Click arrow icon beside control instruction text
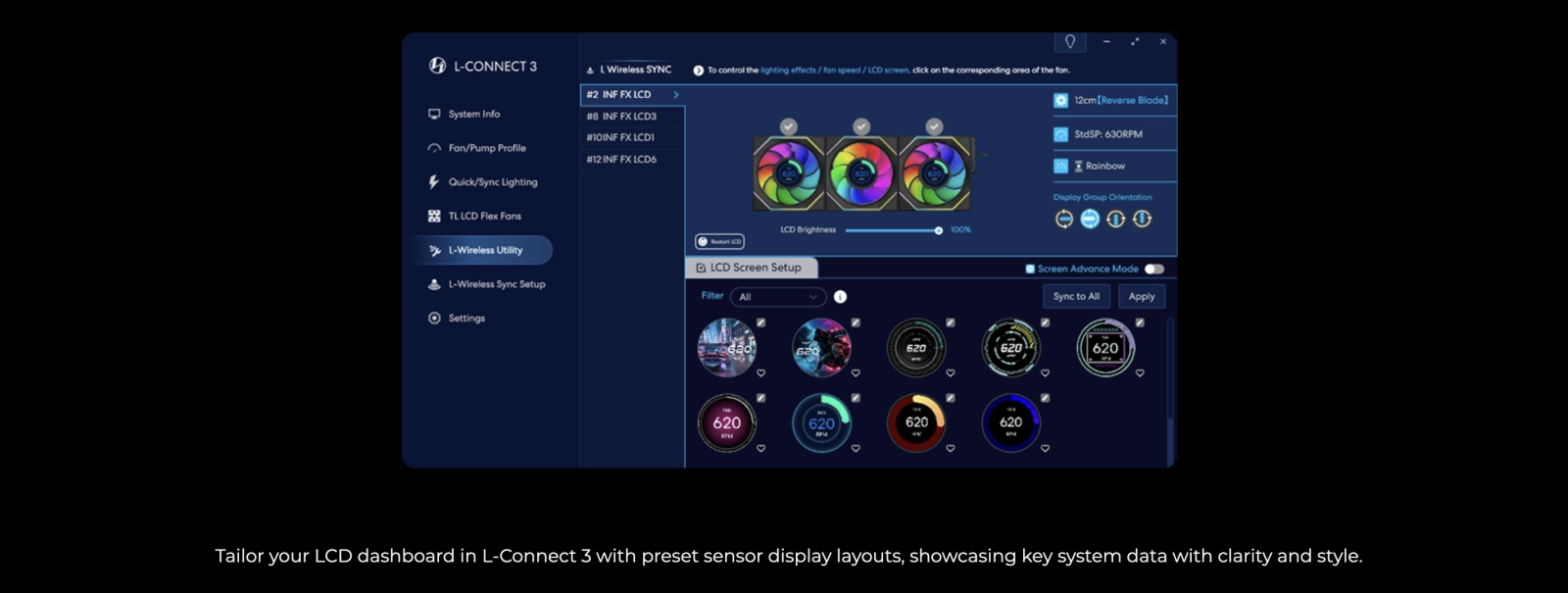The width and height of the screenshot is (1568, 593). click(699, 71)
